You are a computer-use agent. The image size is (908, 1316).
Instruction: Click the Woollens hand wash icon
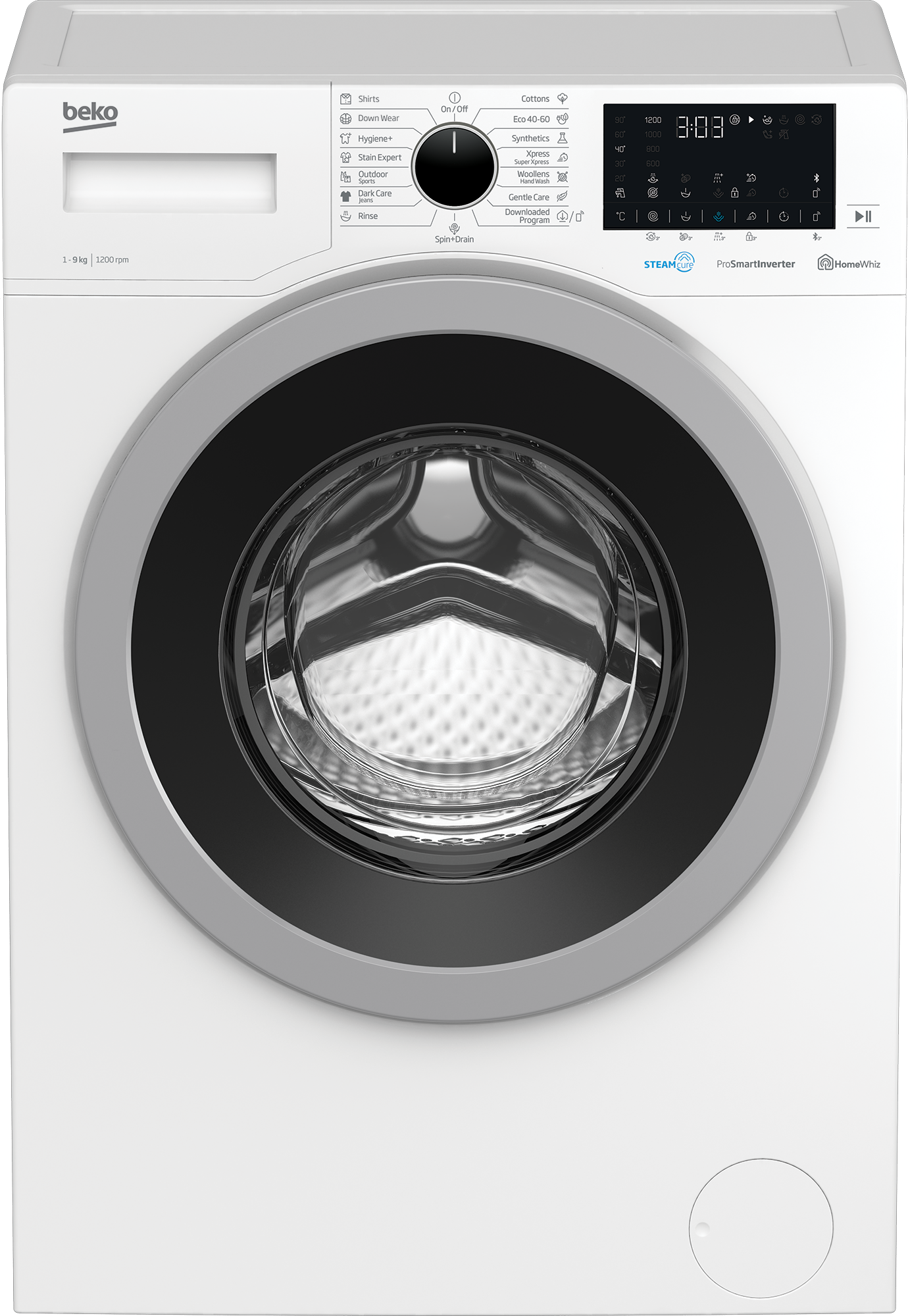[x=563, y=177]
